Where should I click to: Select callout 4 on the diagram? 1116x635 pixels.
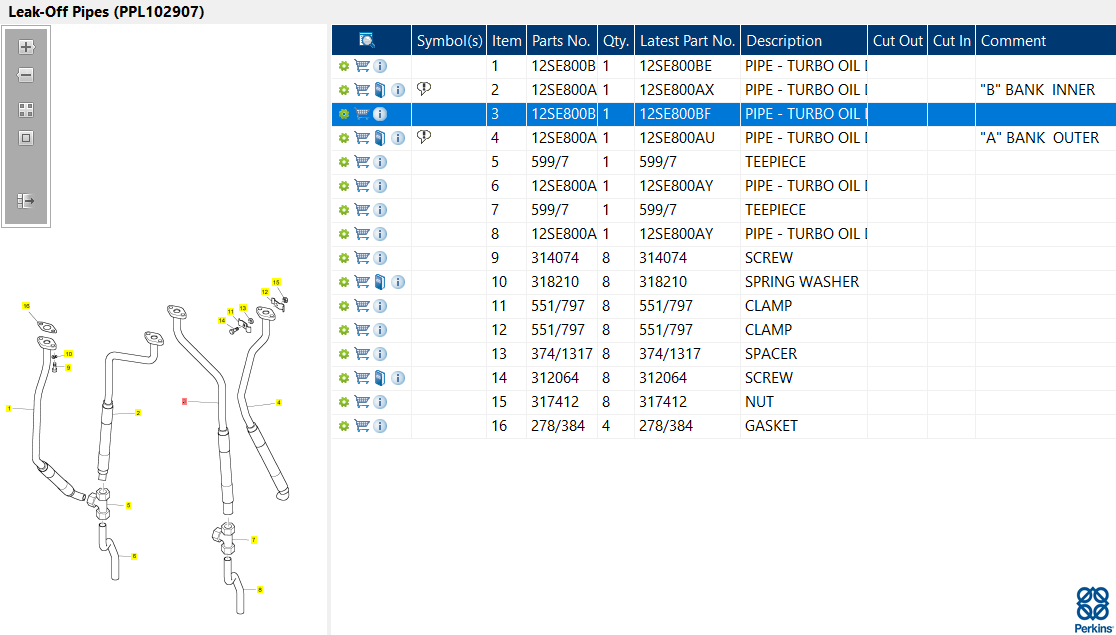(x=279, y=403)
